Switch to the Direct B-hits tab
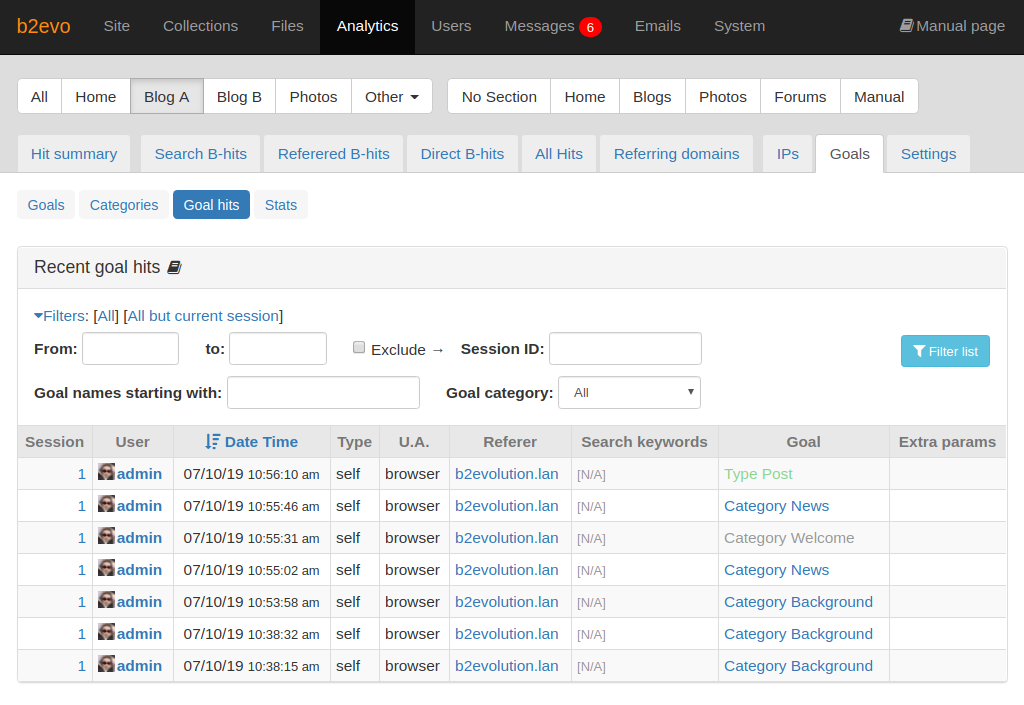 click(462, 154)
